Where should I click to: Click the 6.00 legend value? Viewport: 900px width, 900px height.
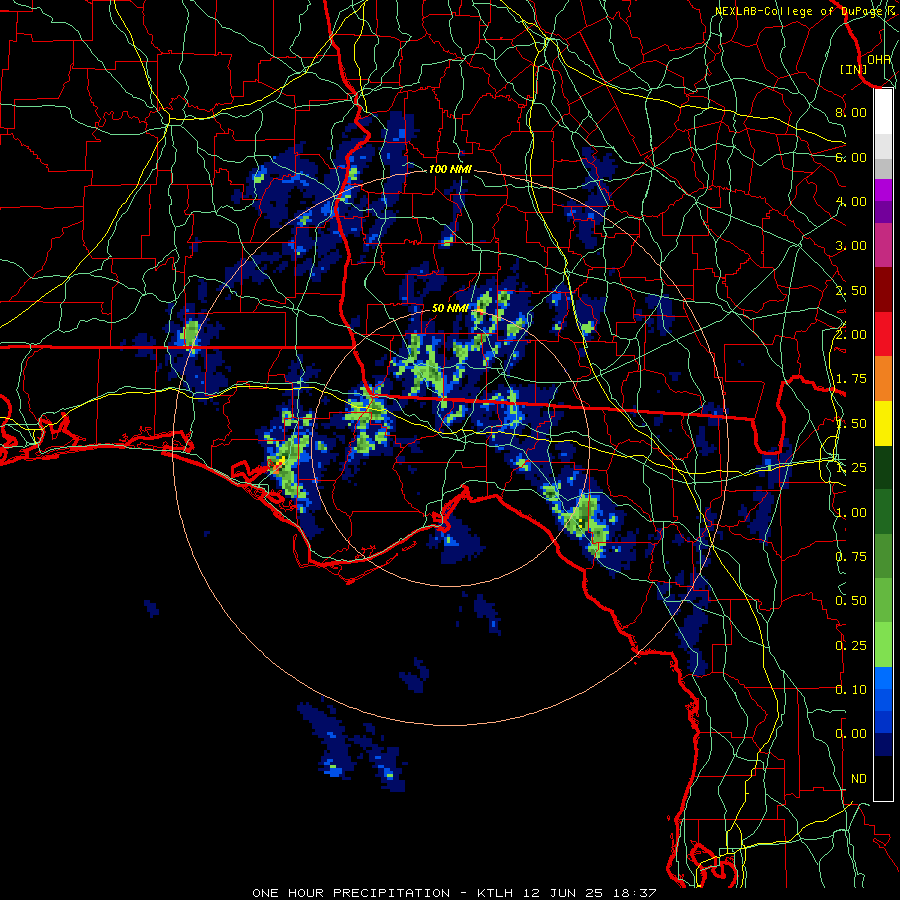(x=851, y=157)
